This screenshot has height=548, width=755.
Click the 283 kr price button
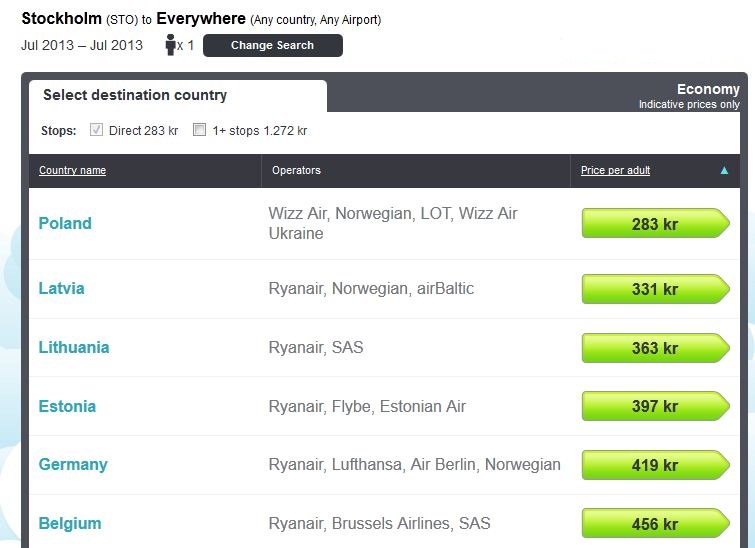click(655, 223)
